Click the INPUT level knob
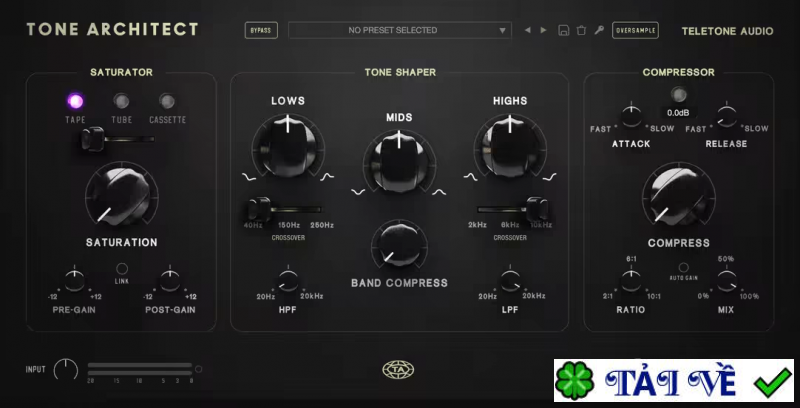Screen dimensions: 800x408 [x=66, y=369]
